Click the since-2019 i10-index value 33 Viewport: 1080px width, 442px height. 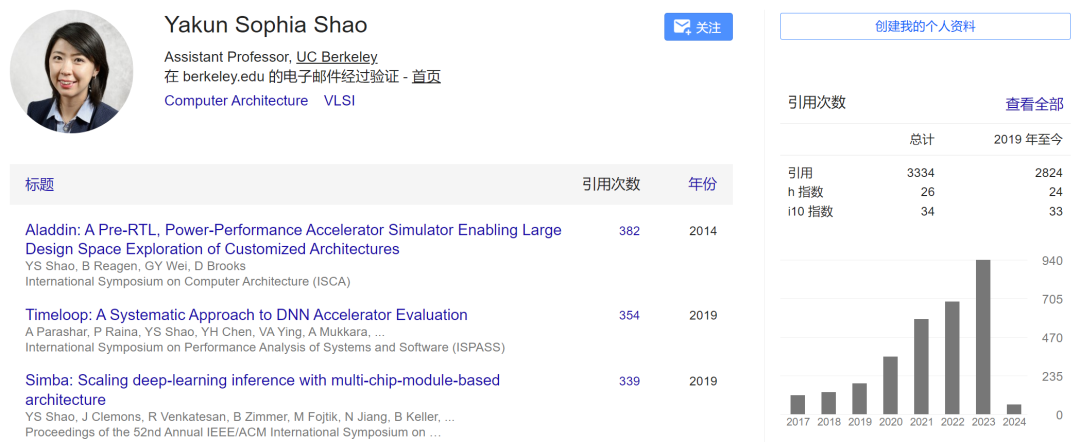(1056, 211)
